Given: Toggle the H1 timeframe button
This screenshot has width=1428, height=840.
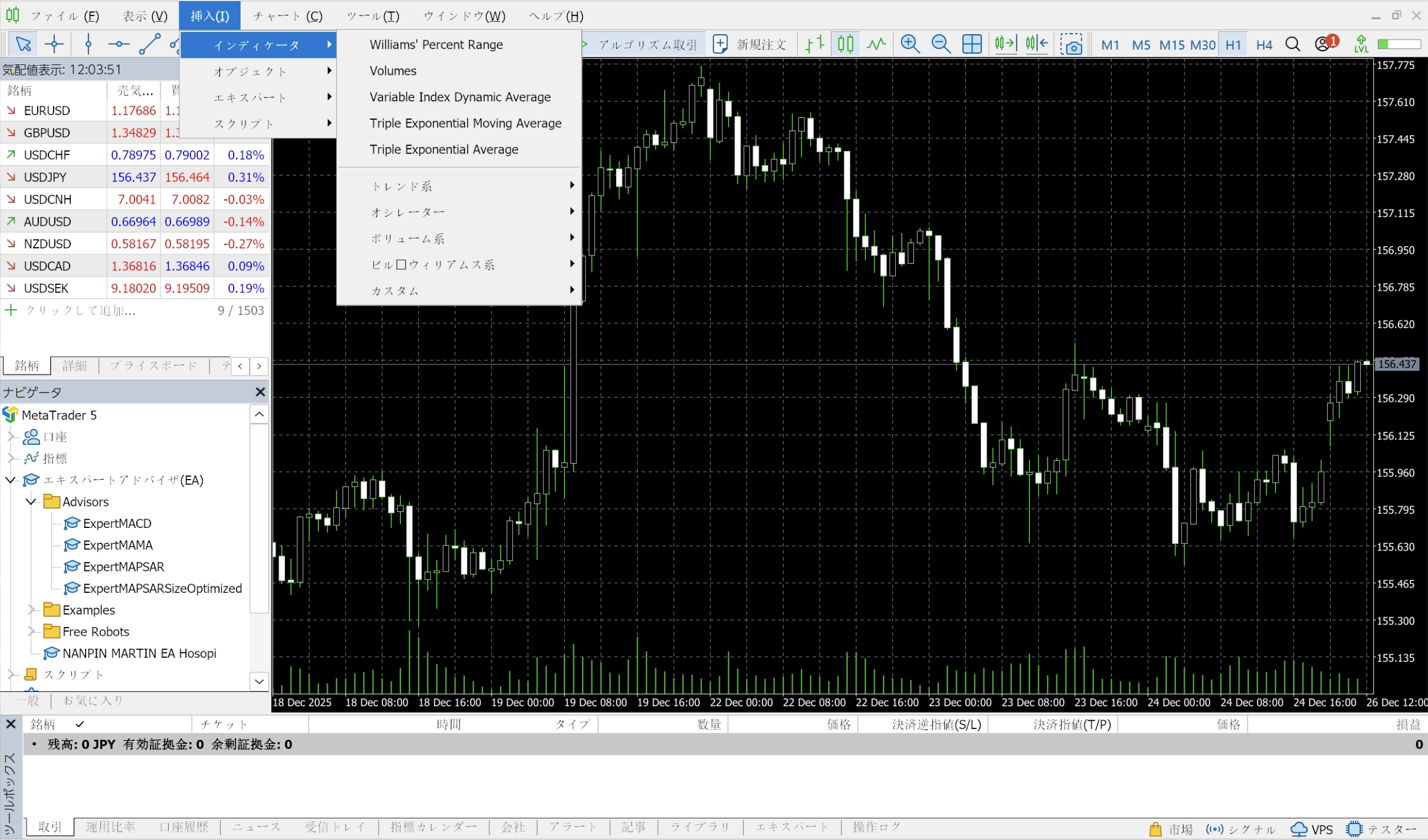Looking at the screenshot, I should (x=1233, y=45).
